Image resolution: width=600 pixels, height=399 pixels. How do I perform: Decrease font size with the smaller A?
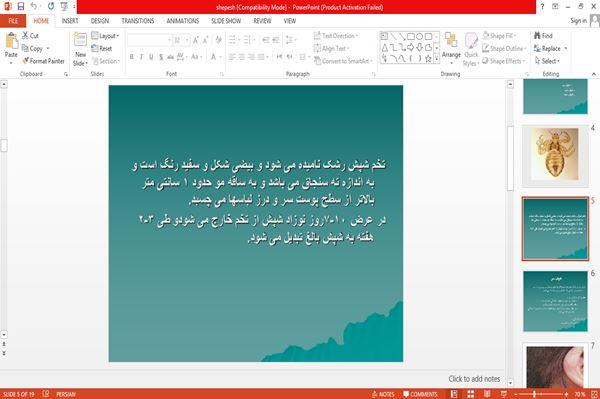(205, 40)
